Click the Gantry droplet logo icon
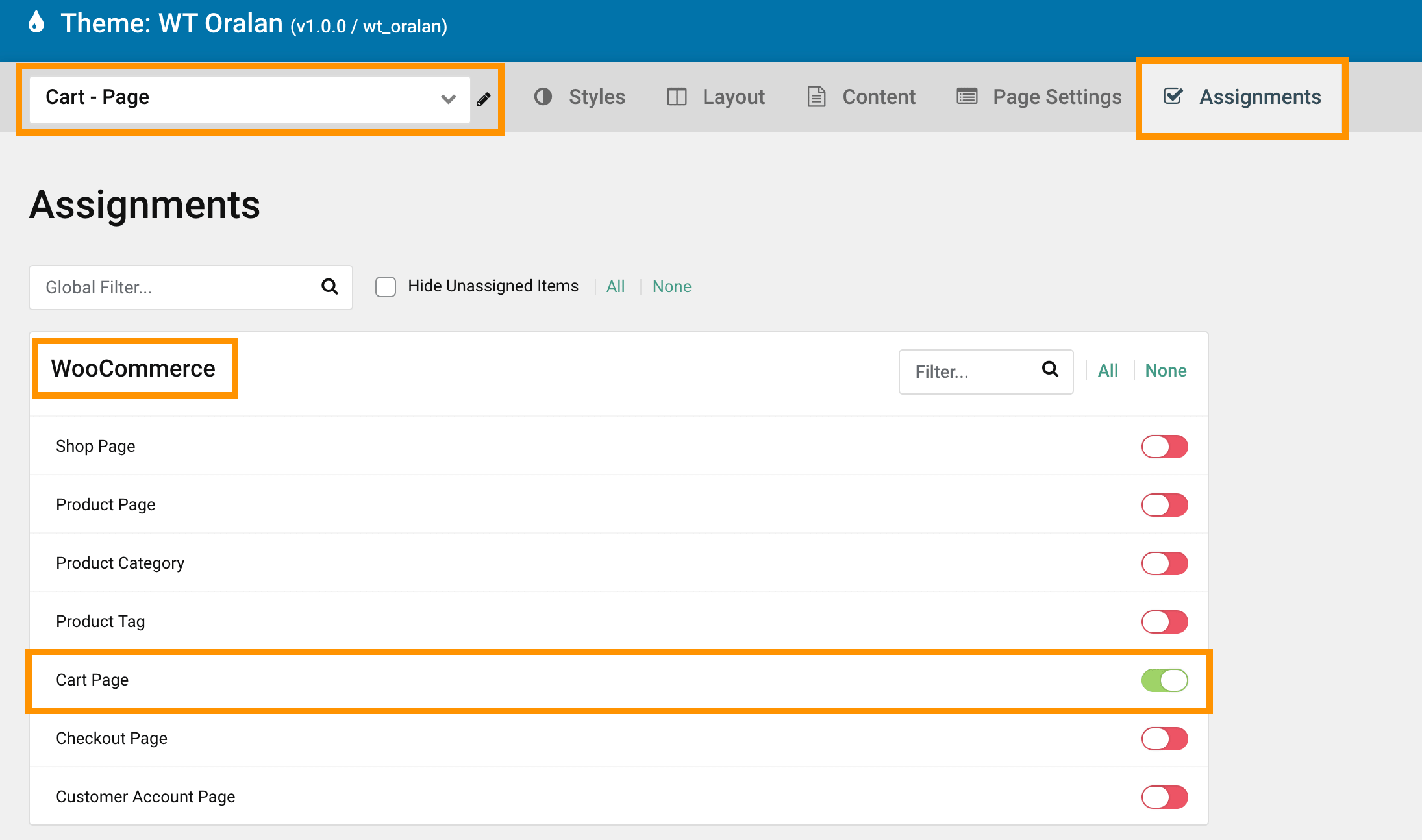The width and height of the screenshot is (1422, 840). (x=37, y=22)
